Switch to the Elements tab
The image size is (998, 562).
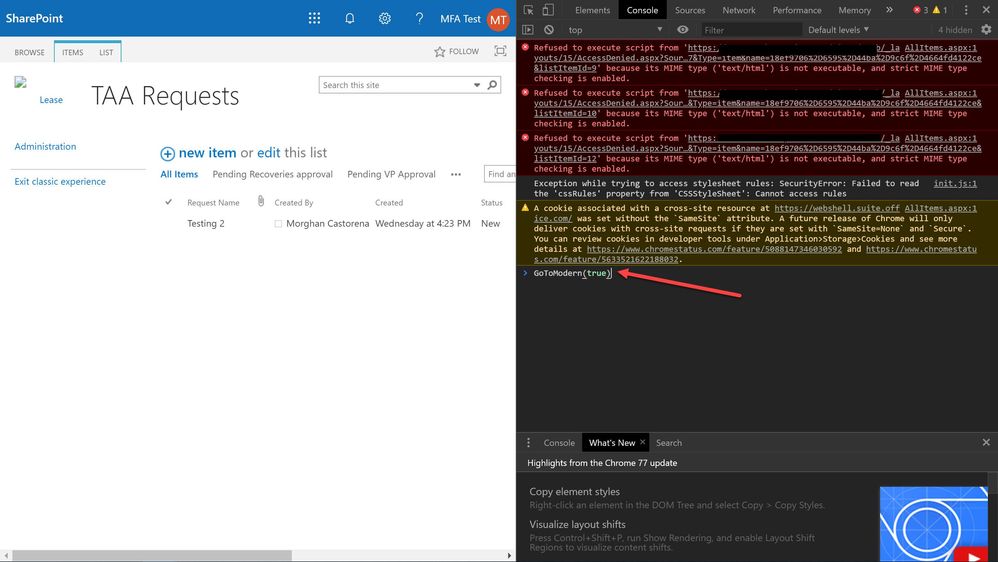[x=592, y=10]
